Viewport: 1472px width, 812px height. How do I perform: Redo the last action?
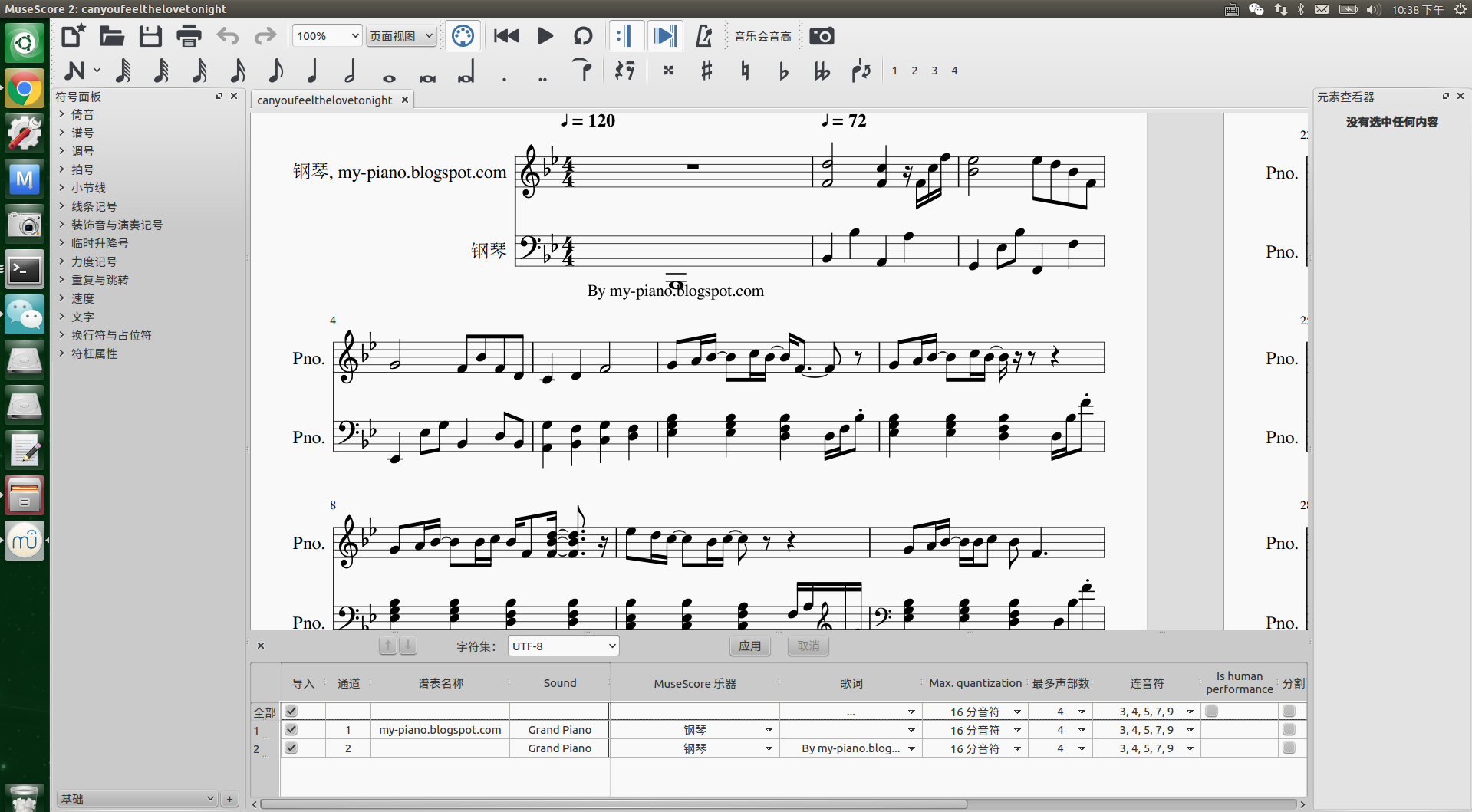click(x=265, y=36)
